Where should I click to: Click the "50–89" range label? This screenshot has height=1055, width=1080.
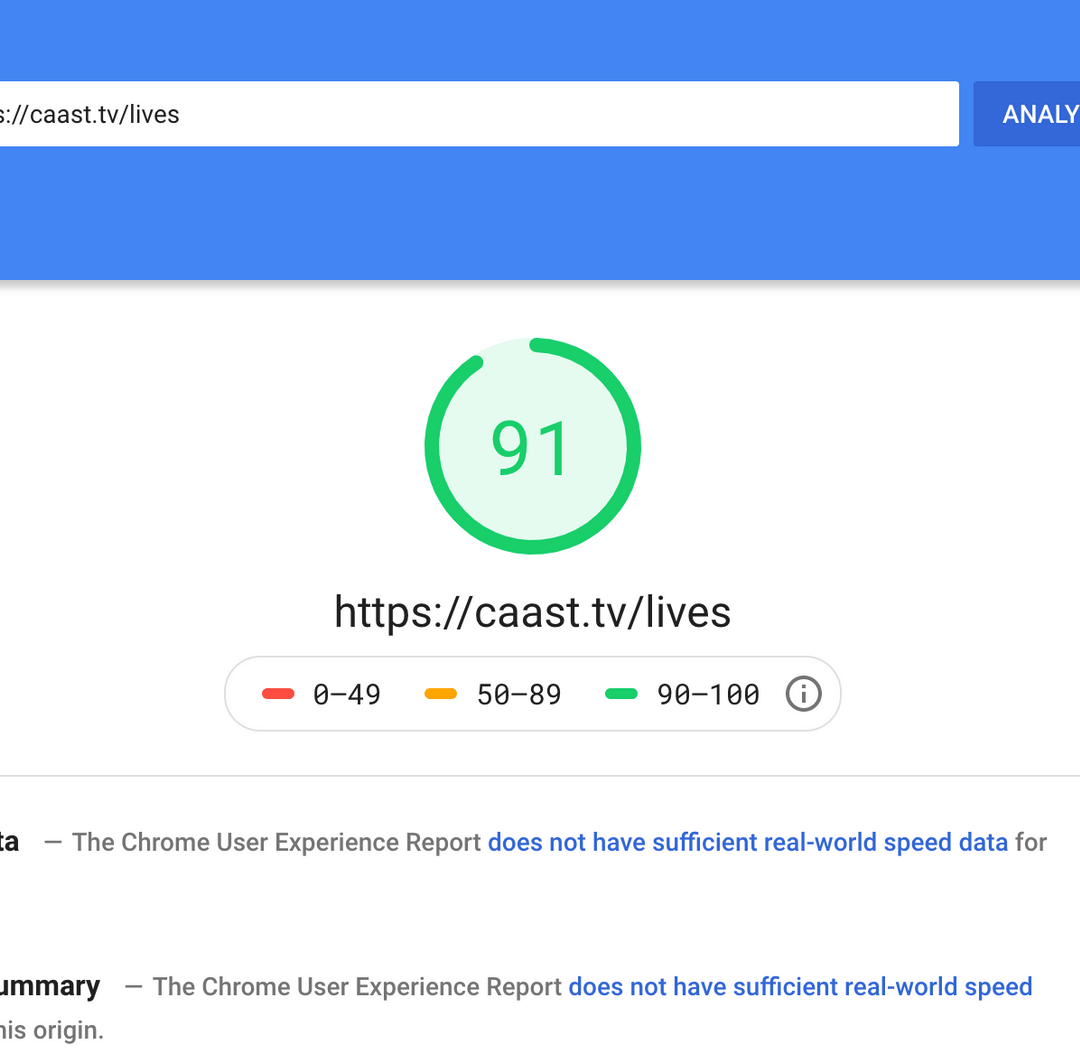[x=519, y=694]
